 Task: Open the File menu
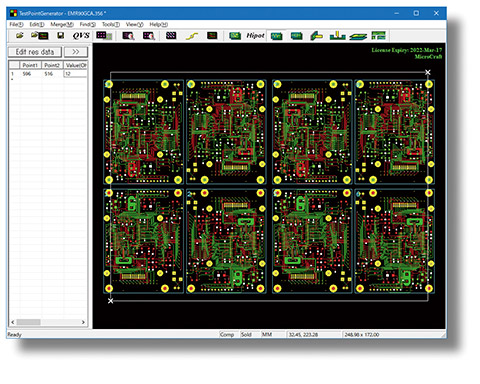click(x=16, y=24)
